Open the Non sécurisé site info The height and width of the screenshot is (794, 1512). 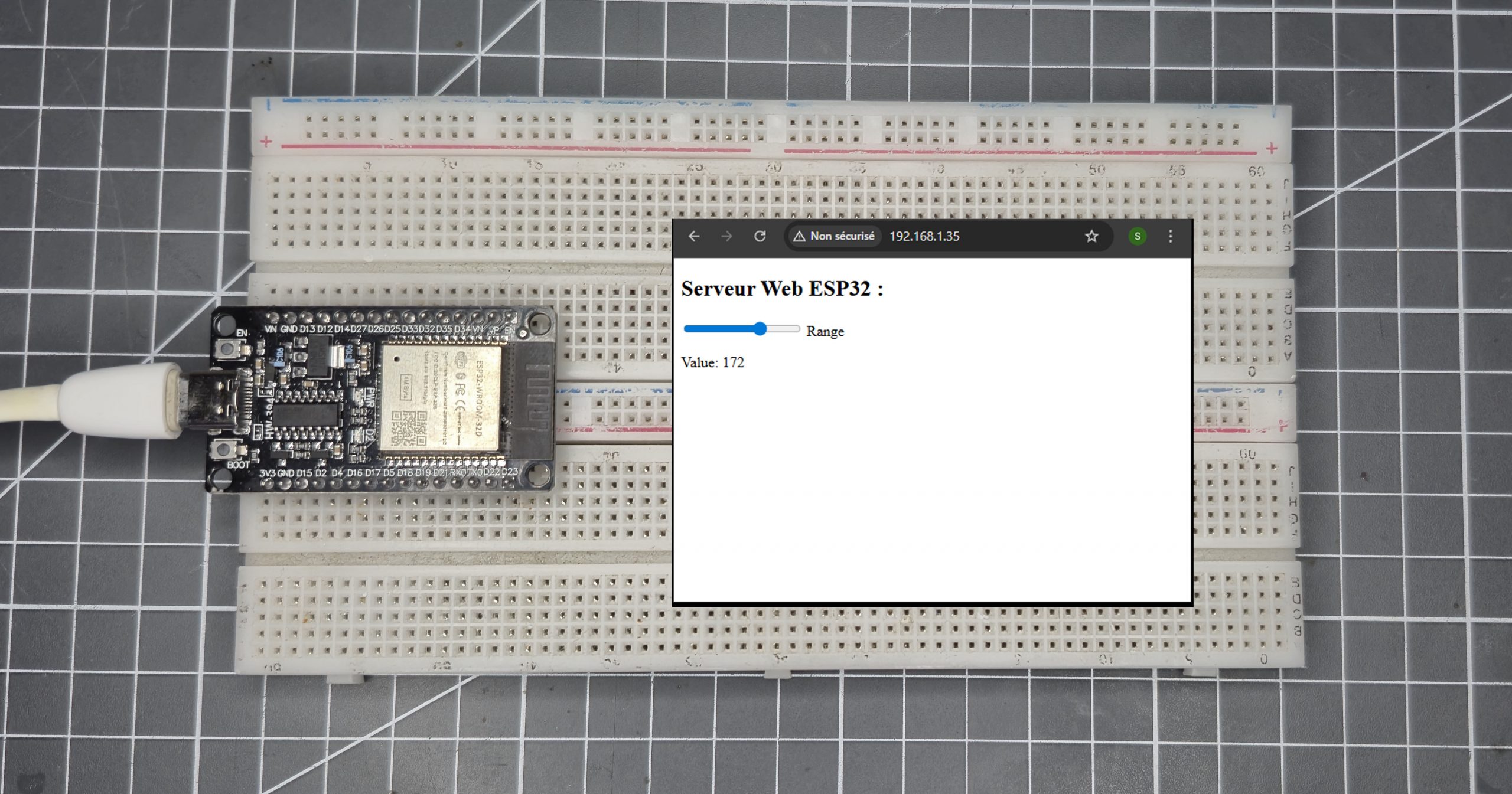coord(842,236)
